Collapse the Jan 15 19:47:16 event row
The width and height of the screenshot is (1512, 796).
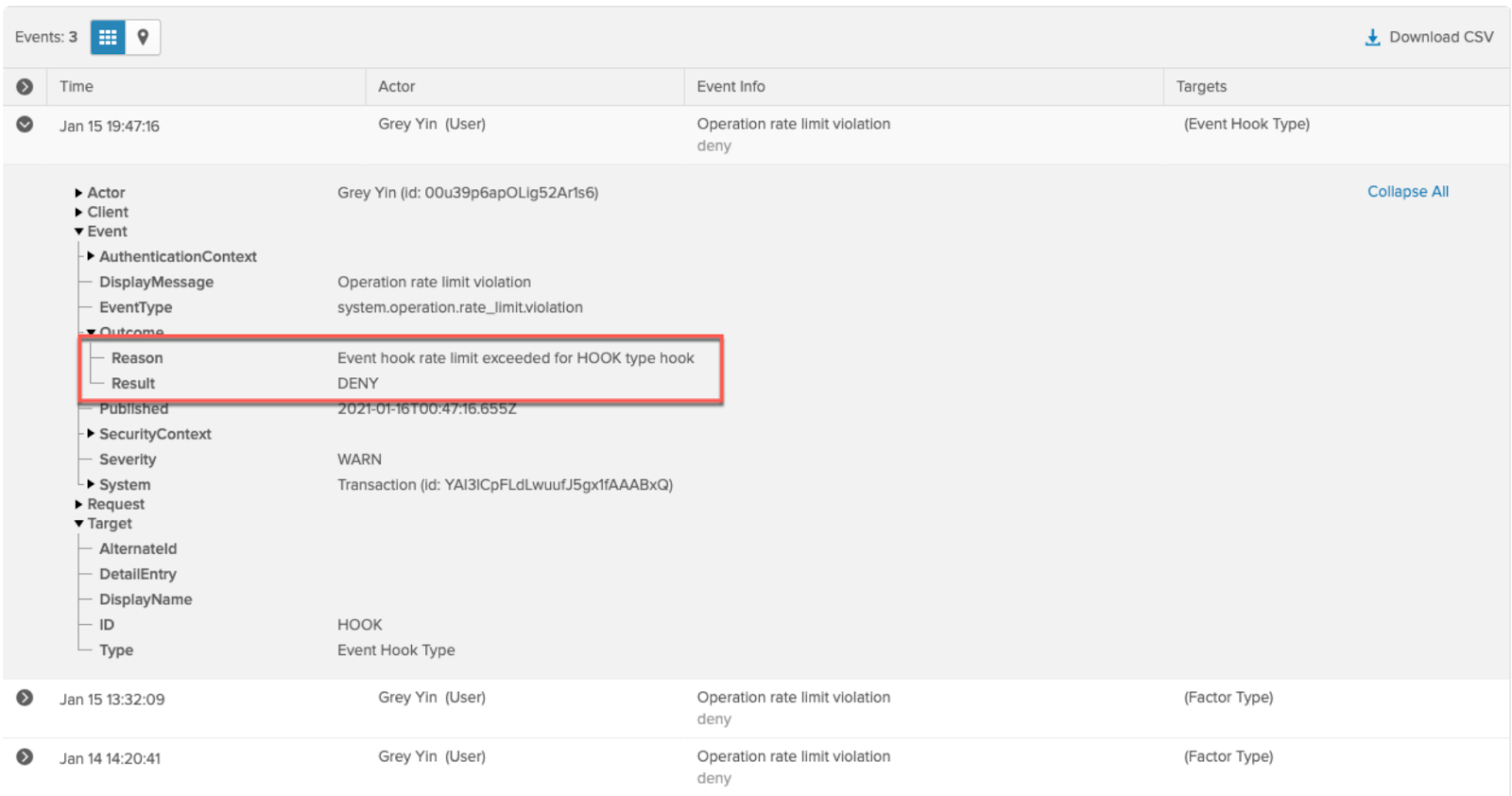(25, 125)
